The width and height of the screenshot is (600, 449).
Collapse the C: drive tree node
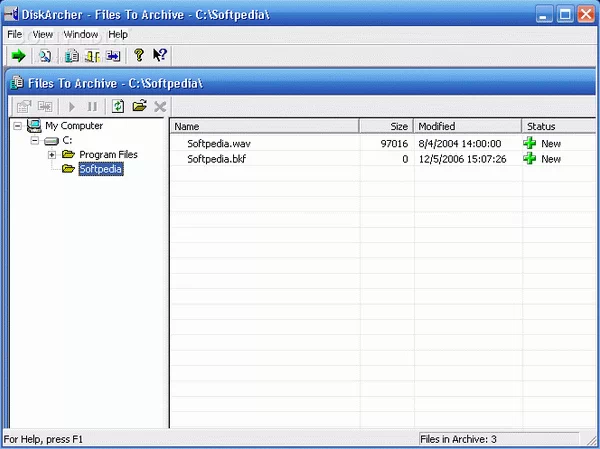coord(34,140)
